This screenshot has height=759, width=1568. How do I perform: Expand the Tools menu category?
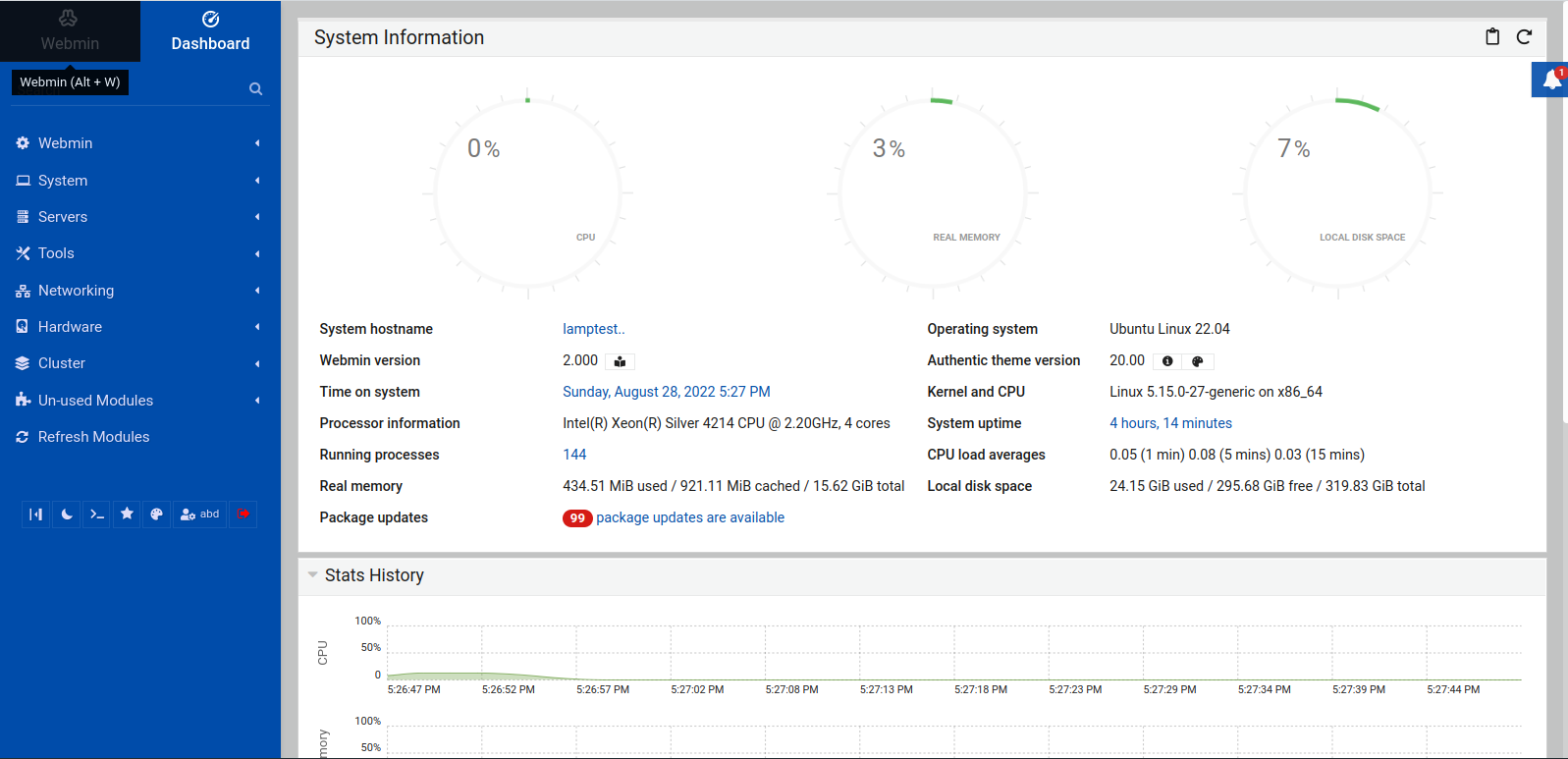[x=140, y=253]
